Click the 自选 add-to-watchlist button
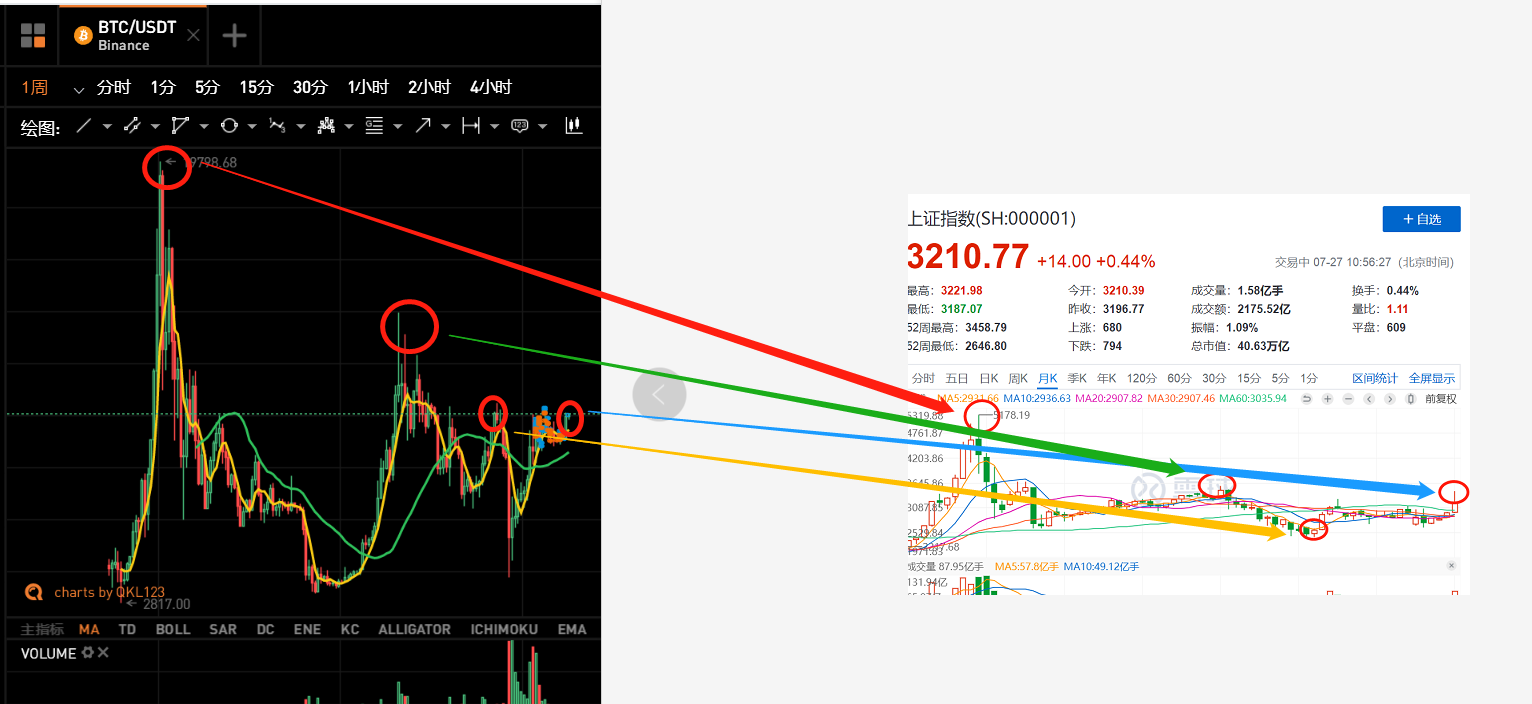1532x704 pixels. click(1421, 219)
